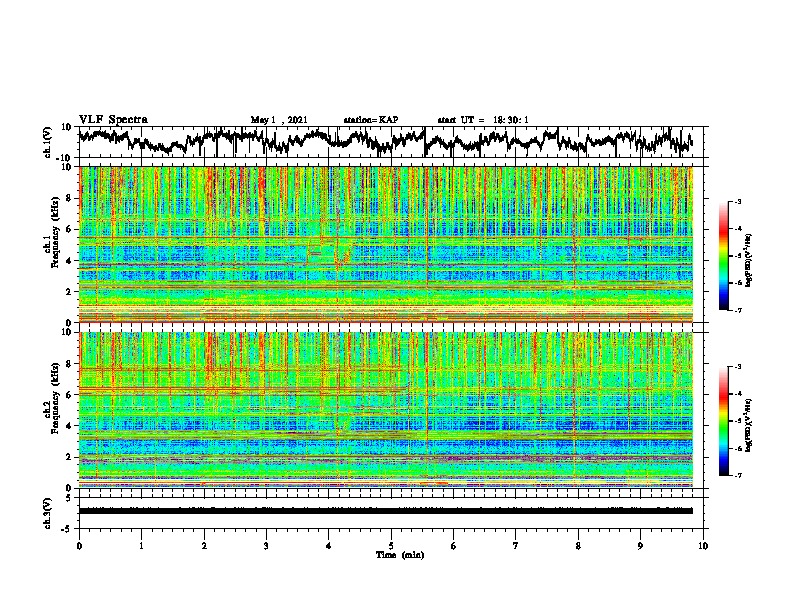
Task: Click time axis tick label "4"
Action: pos(329,545)
